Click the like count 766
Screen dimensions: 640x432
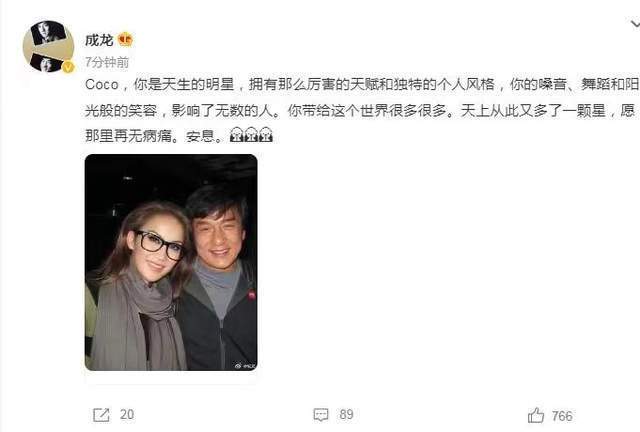(562, 416)
